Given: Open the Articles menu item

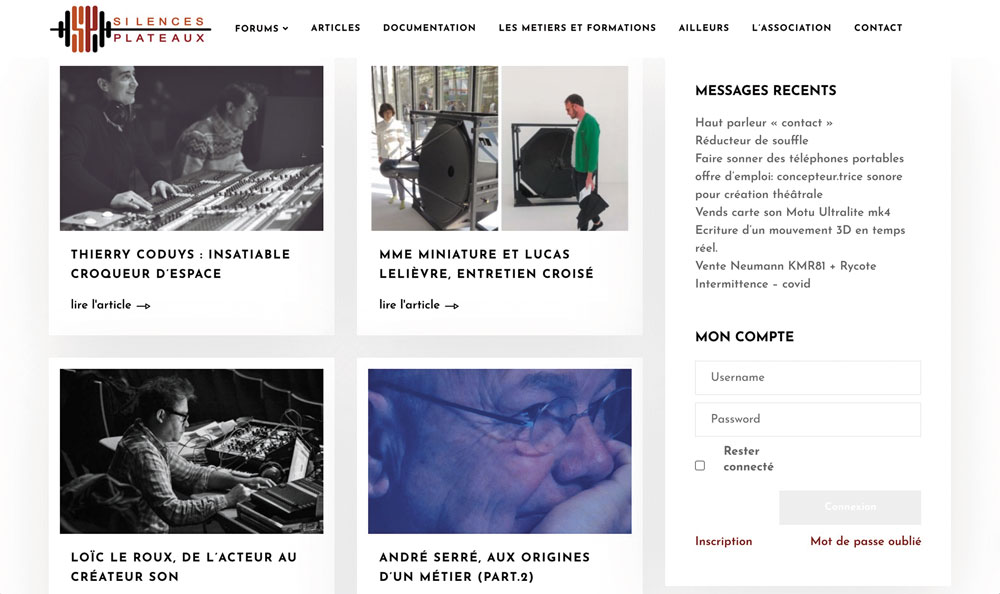Looking at the screenshot, I should pyautogui.click(x=335, y=28).
